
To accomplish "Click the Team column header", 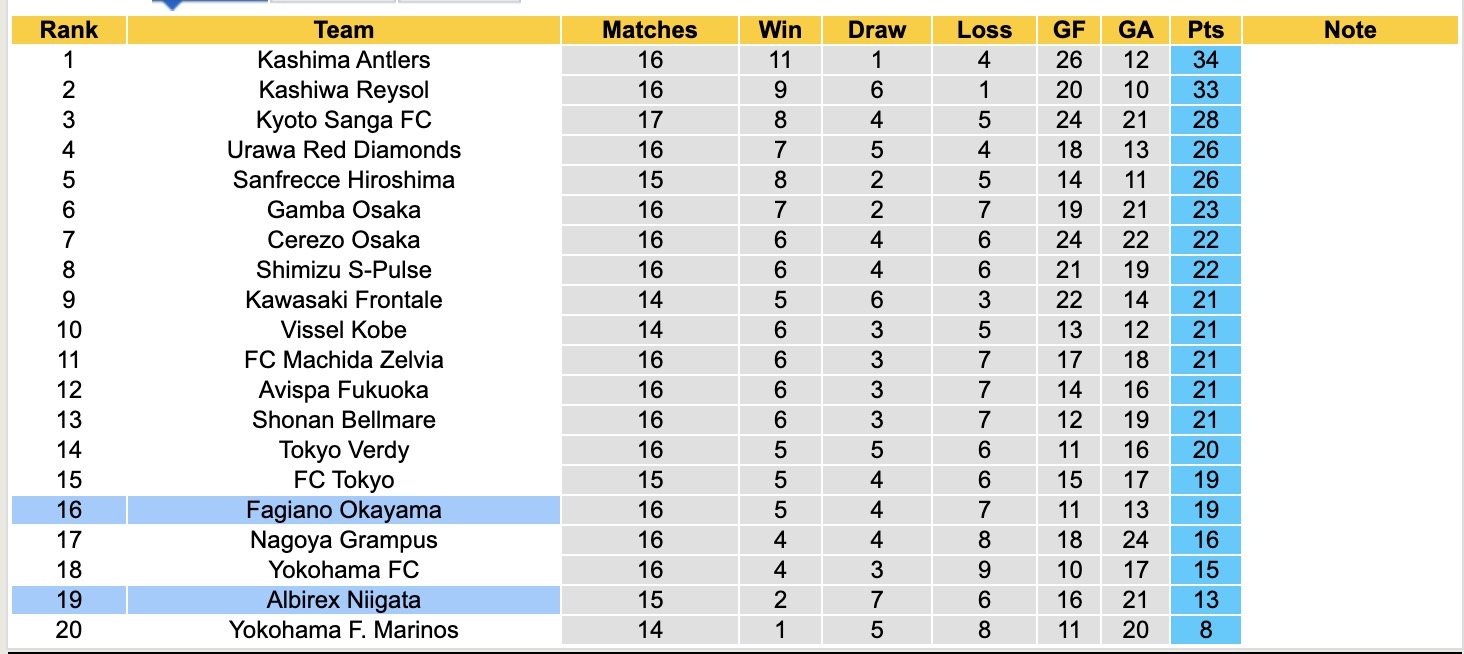I will coord(343,30).
